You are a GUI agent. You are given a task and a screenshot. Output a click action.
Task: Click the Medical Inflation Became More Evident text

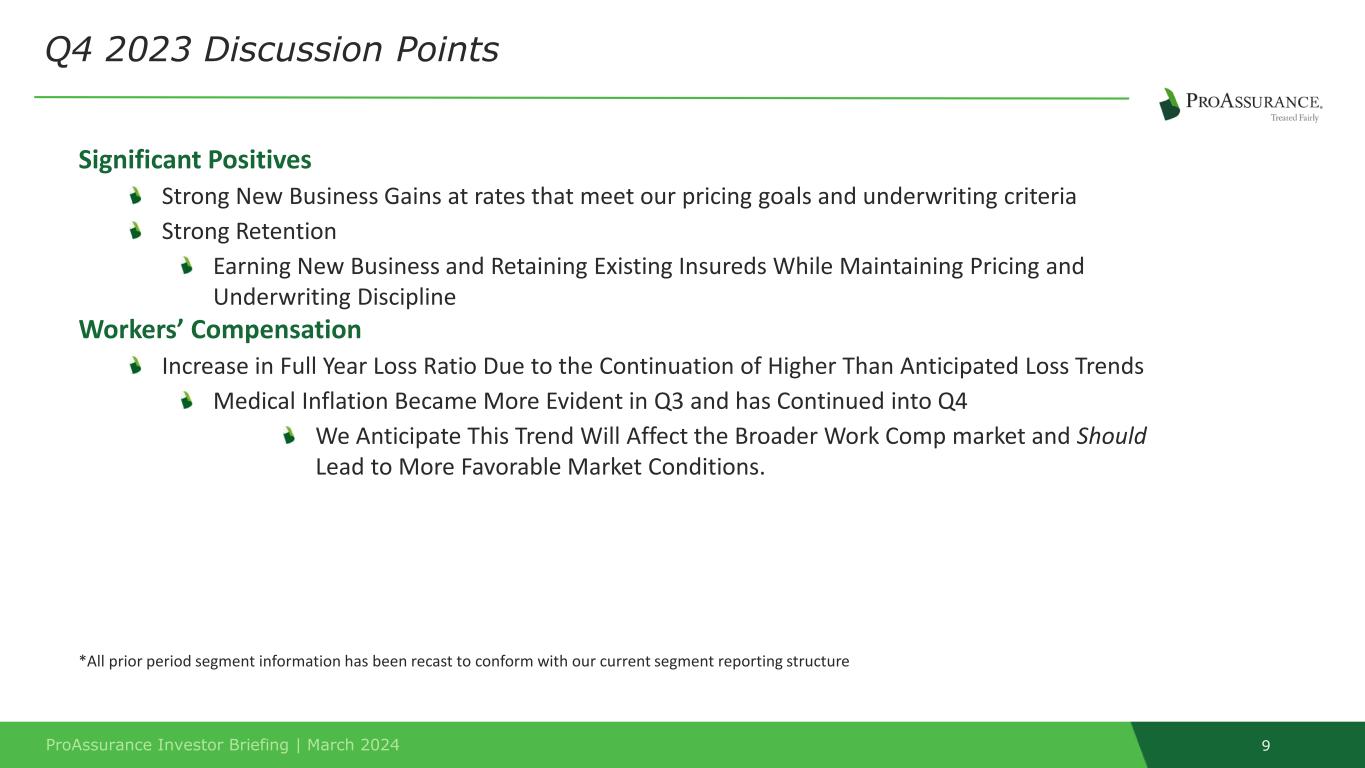click(590, 402)
